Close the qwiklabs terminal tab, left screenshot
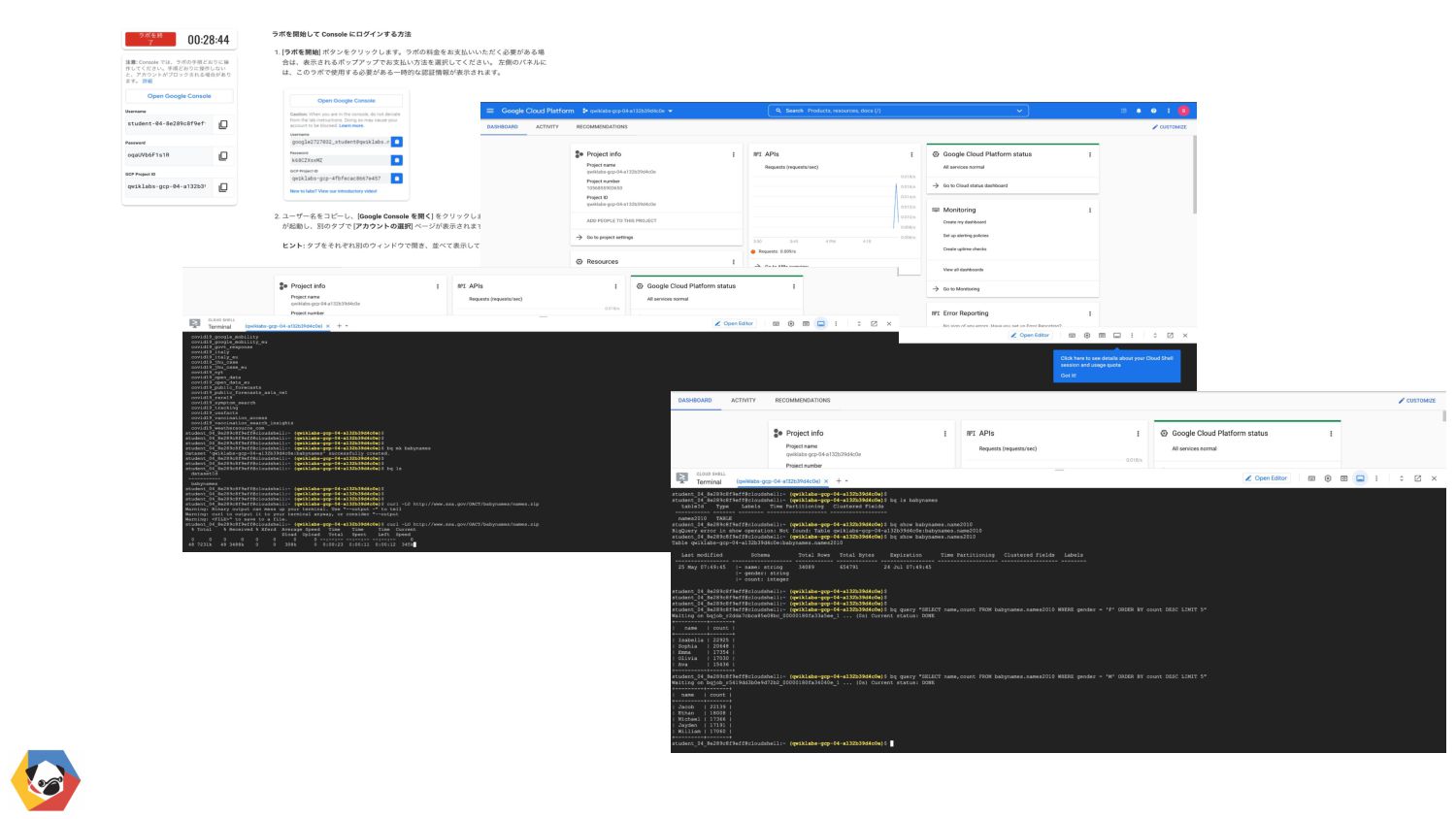1456x819 pixels. [x=328, y=326]
